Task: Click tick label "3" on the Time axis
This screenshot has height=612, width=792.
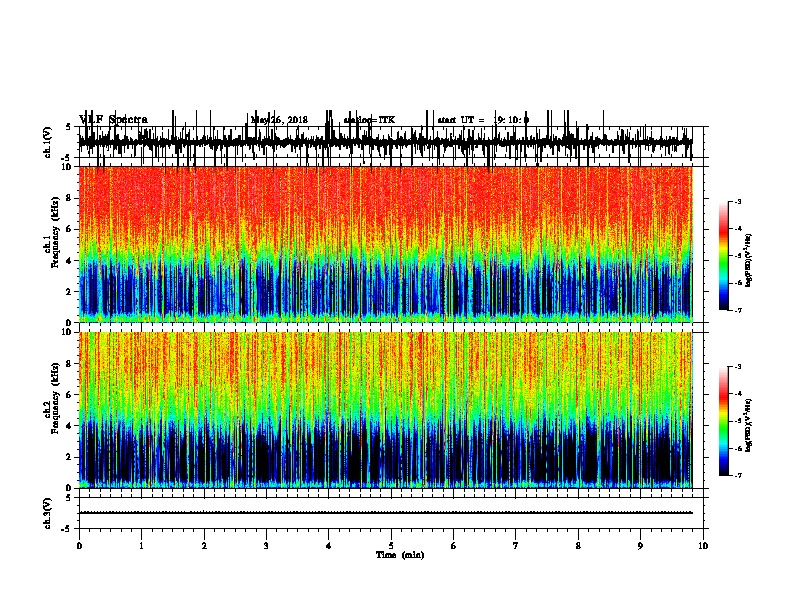Action: (266, 546)
